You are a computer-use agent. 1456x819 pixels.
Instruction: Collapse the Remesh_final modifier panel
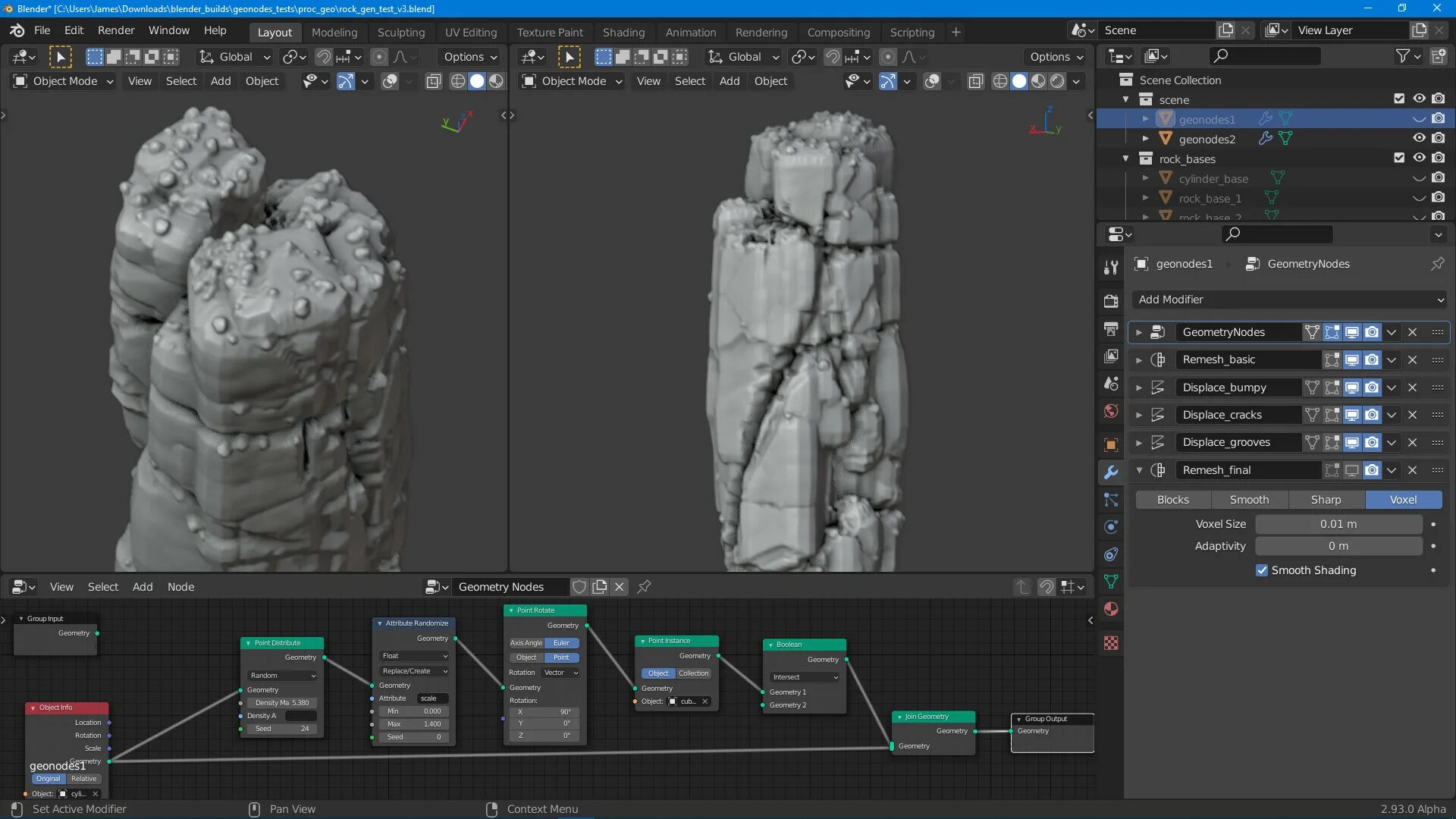pos(1139,470)
